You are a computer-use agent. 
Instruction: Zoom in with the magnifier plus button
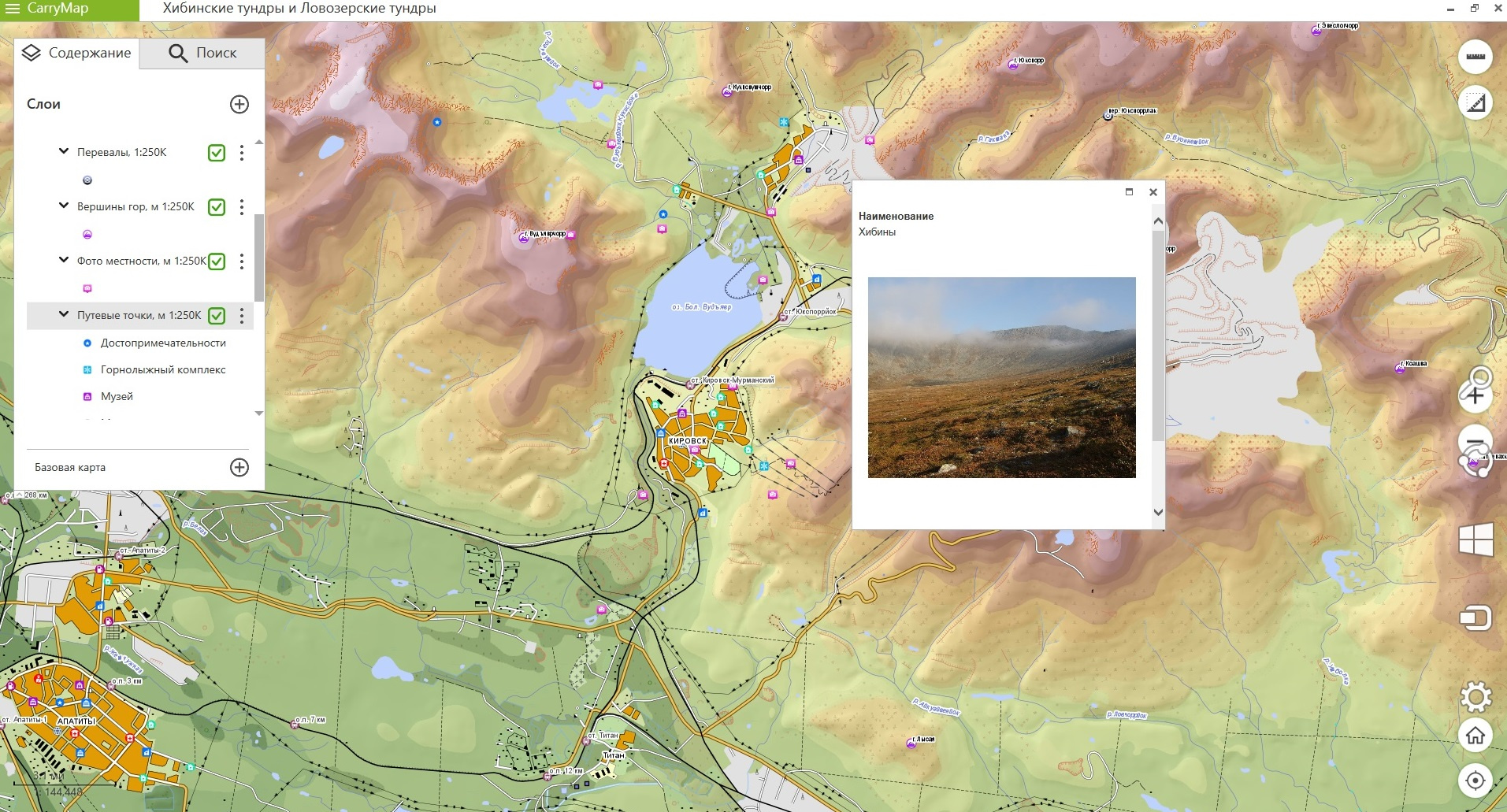(x=1475, y=391)
